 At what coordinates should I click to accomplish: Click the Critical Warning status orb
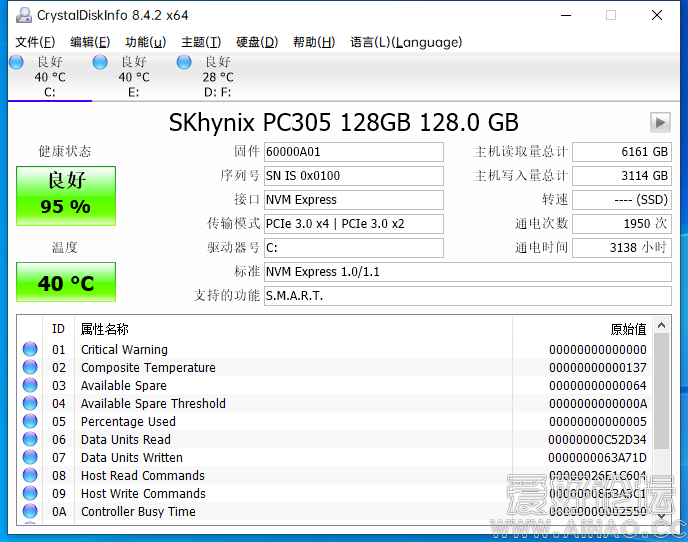click(x=30, y=349)
